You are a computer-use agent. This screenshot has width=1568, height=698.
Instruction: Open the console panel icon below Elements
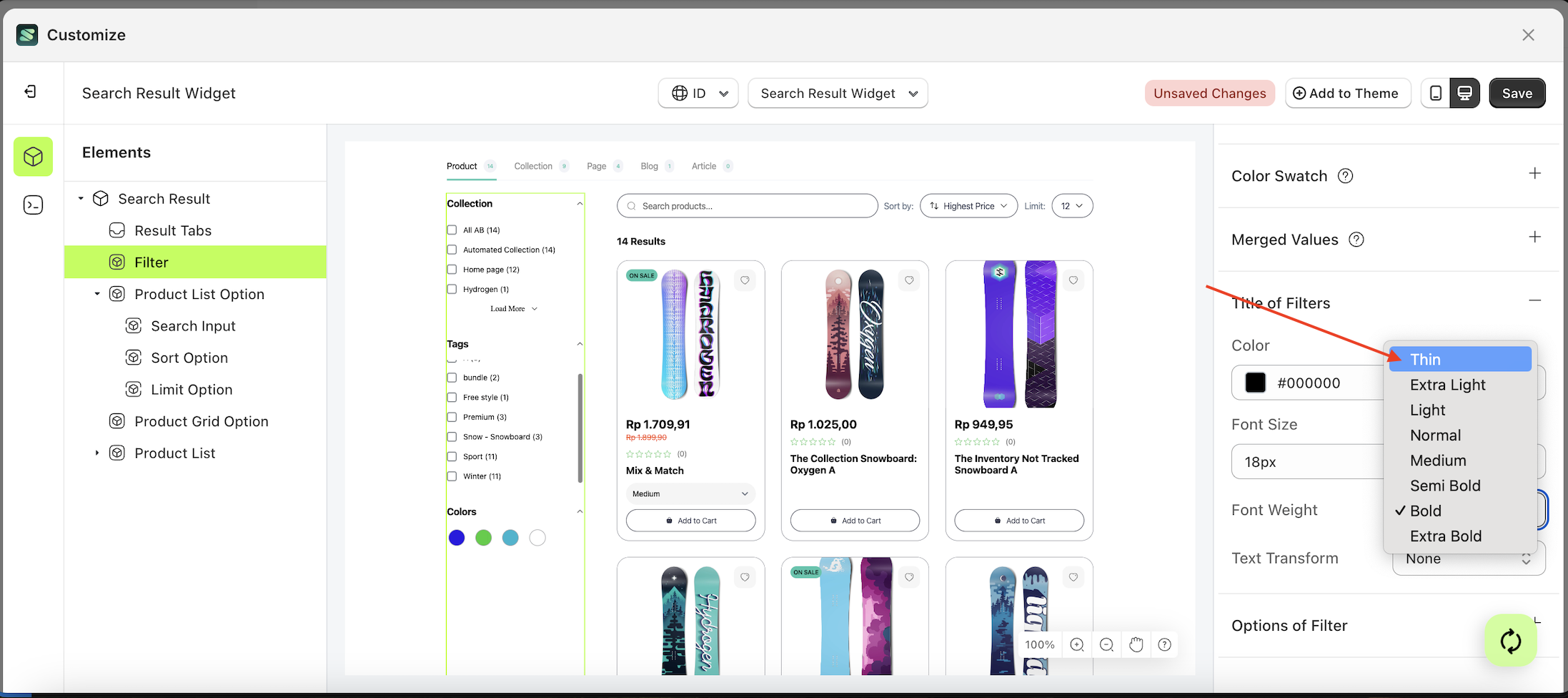click(x=33, y=205)
